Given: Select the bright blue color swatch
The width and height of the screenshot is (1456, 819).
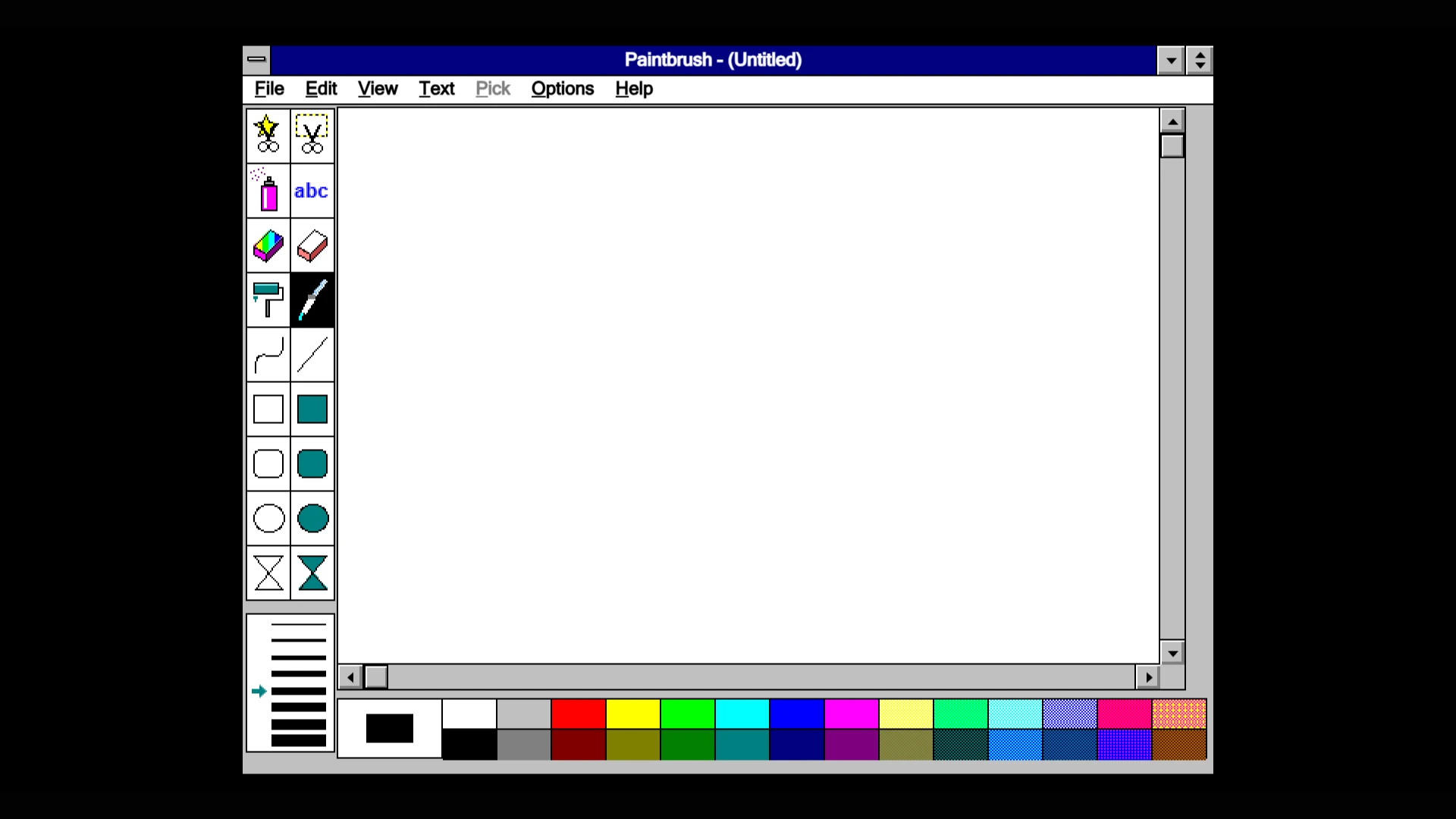Looking at the screenshot, I should pyautogui.click(x=797, y=714).
